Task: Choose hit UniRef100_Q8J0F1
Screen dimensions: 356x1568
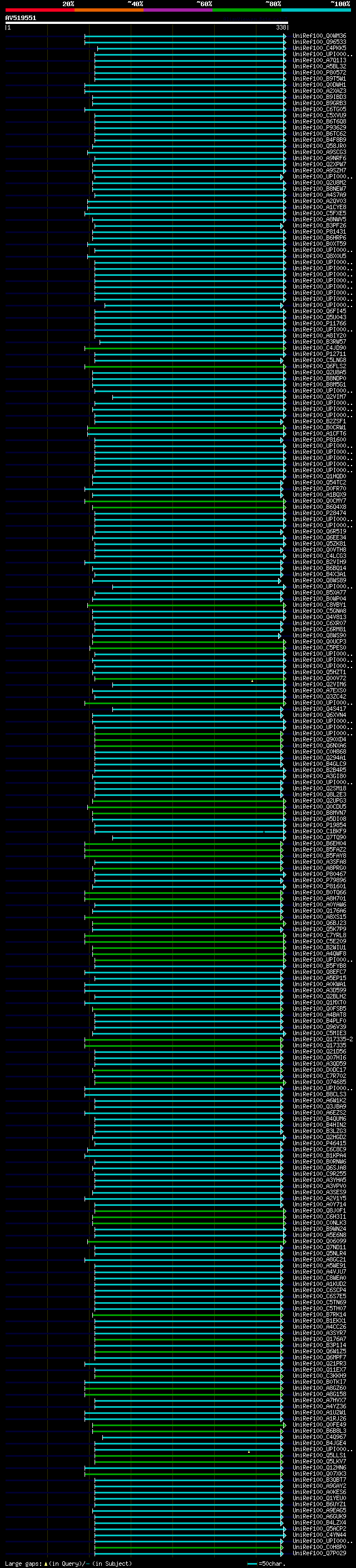Action: 319,1211
